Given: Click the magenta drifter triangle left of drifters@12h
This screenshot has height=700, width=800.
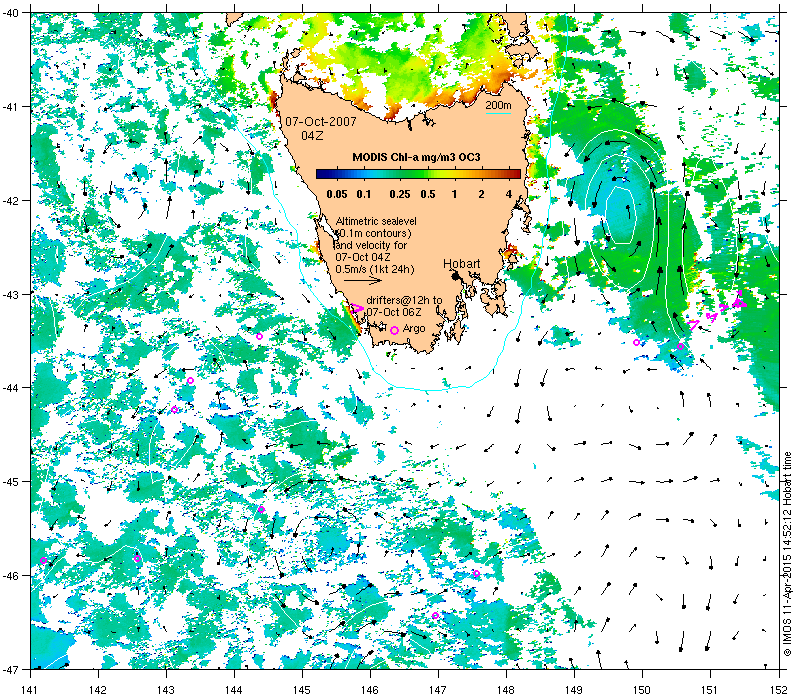Looking at the screenshot, I should pyautogui.click(x=357, y=308).
